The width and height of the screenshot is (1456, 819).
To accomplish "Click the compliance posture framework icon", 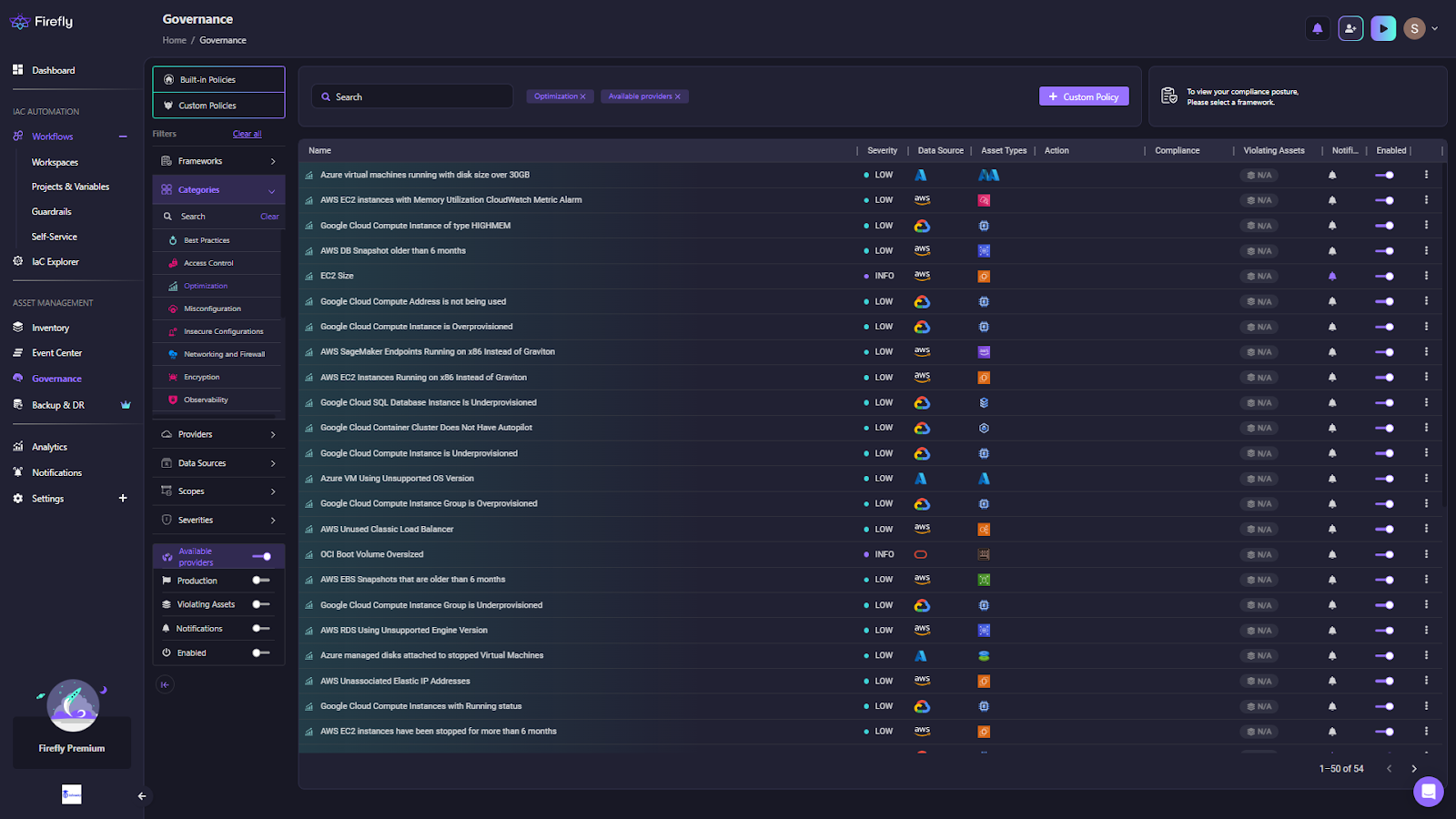I will click(1169, 96).
